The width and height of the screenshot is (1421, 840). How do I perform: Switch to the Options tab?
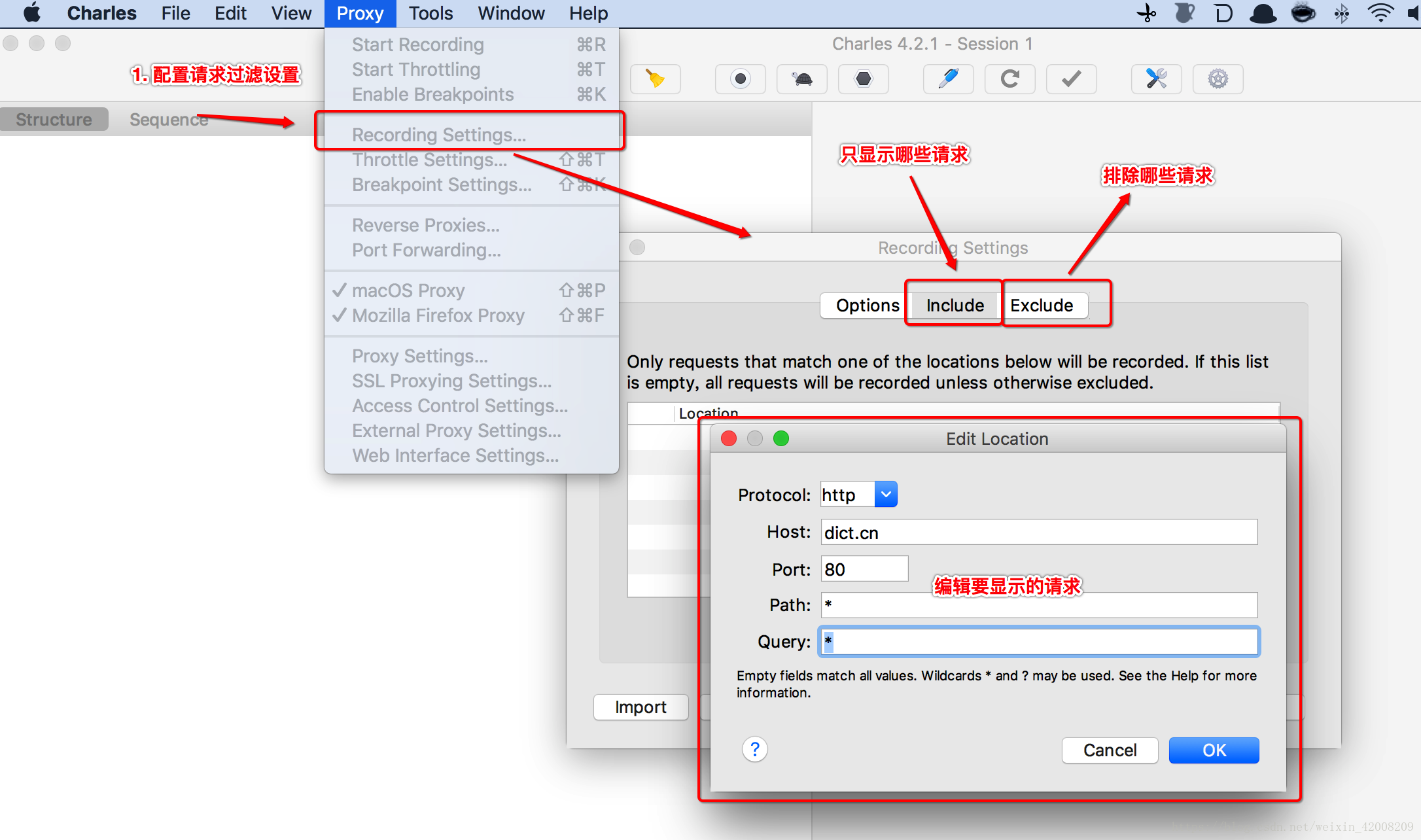(867, 305)
